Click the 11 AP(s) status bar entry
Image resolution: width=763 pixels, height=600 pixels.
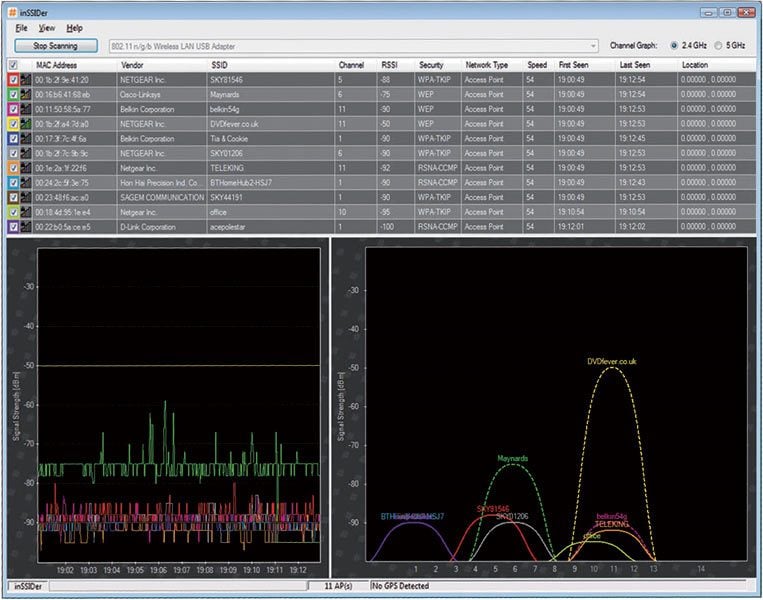click(338, 586)
